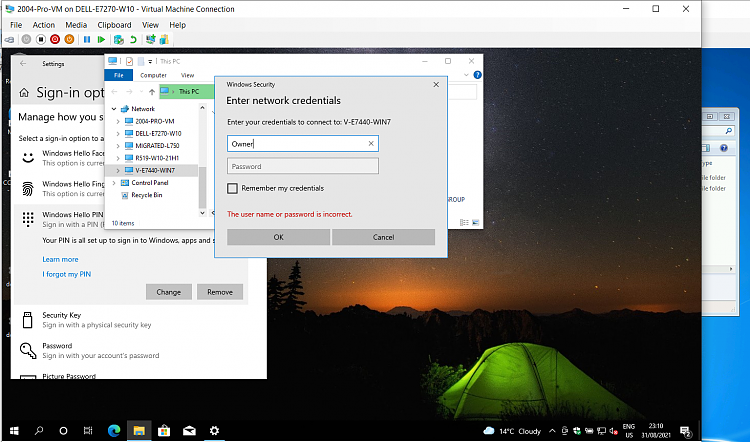This screenshot has width=750, height=442.
Task: Click the green Revert arrow icon
Action: 133,40
